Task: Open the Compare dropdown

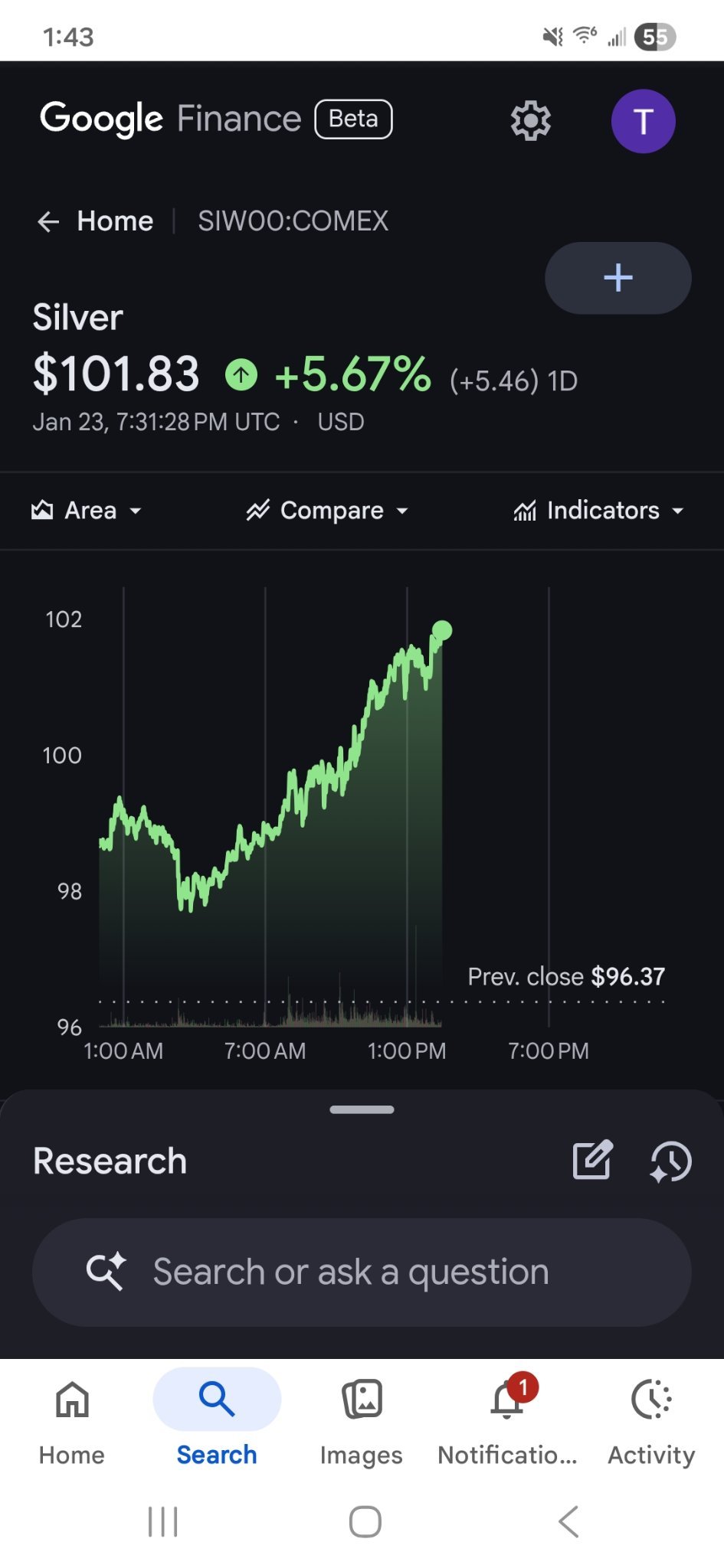Action: pyautogui.click(x=327, y=511)
